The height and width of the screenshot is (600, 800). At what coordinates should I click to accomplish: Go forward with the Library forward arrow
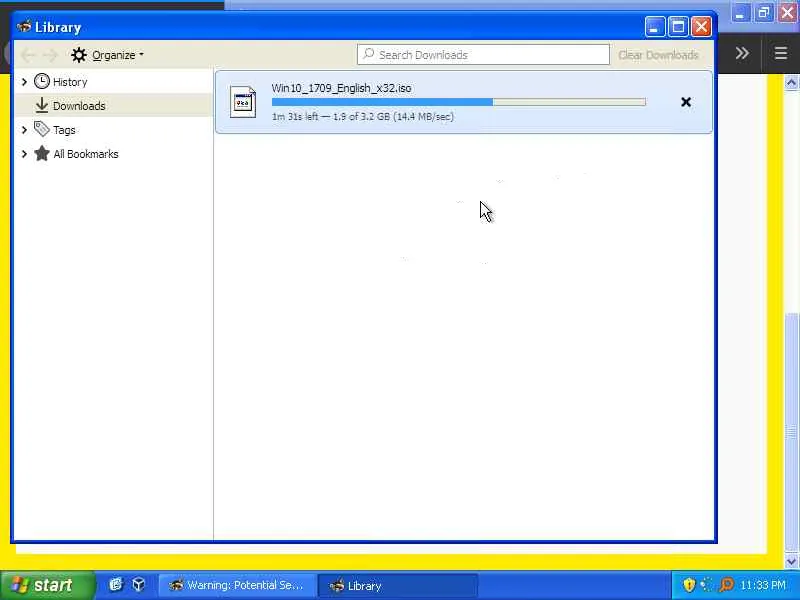tap(50, 55)
